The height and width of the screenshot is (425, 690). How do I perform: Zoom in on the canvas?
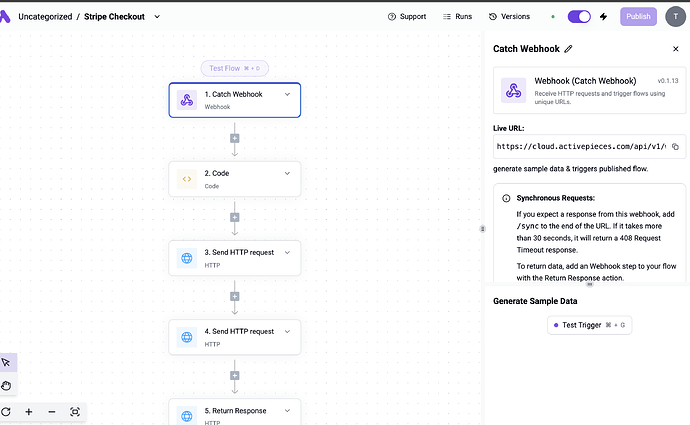pyautogui.click(x=29, y=412)
